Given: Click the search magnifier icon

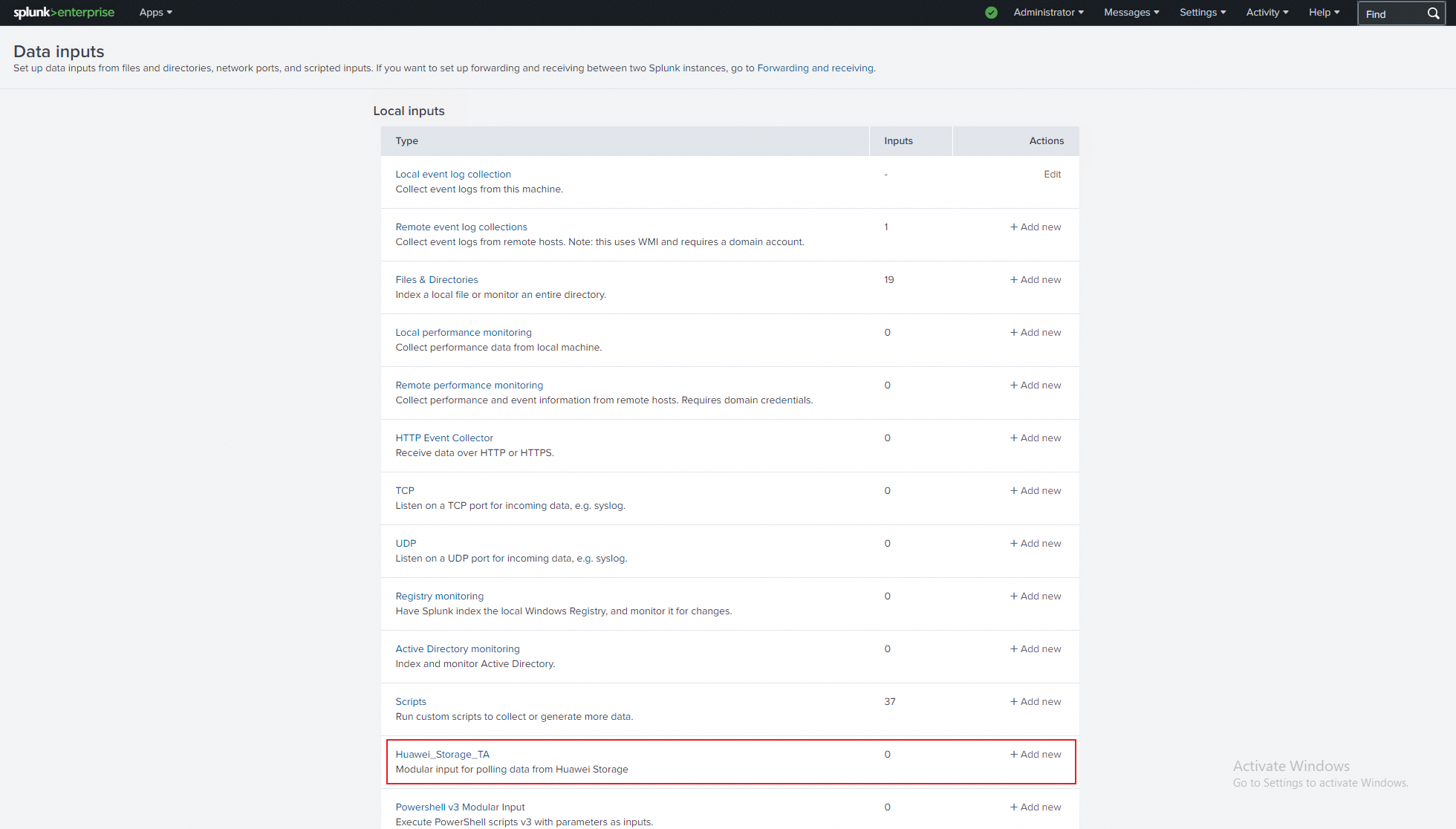Looking at the screenshot, I should point(1433,13).
